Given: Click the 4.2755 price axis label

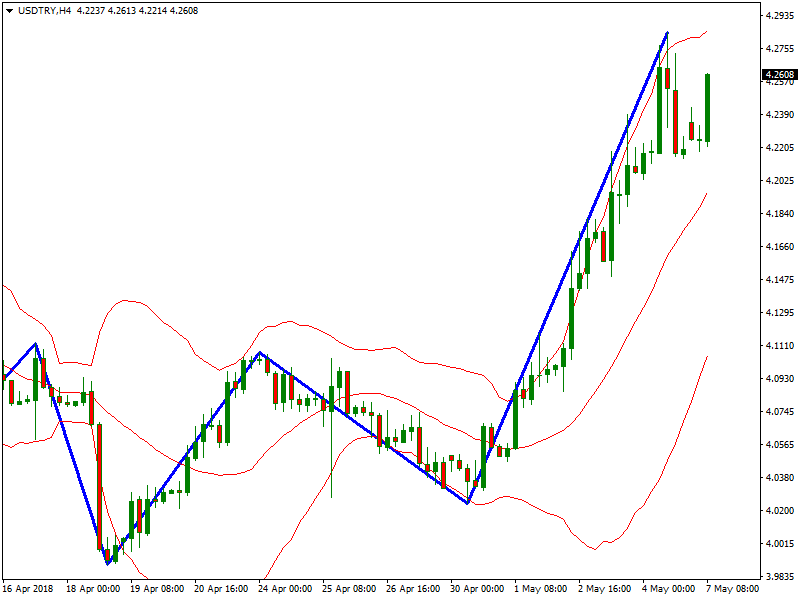Looking at the screenshot, I should click(779, 49).
